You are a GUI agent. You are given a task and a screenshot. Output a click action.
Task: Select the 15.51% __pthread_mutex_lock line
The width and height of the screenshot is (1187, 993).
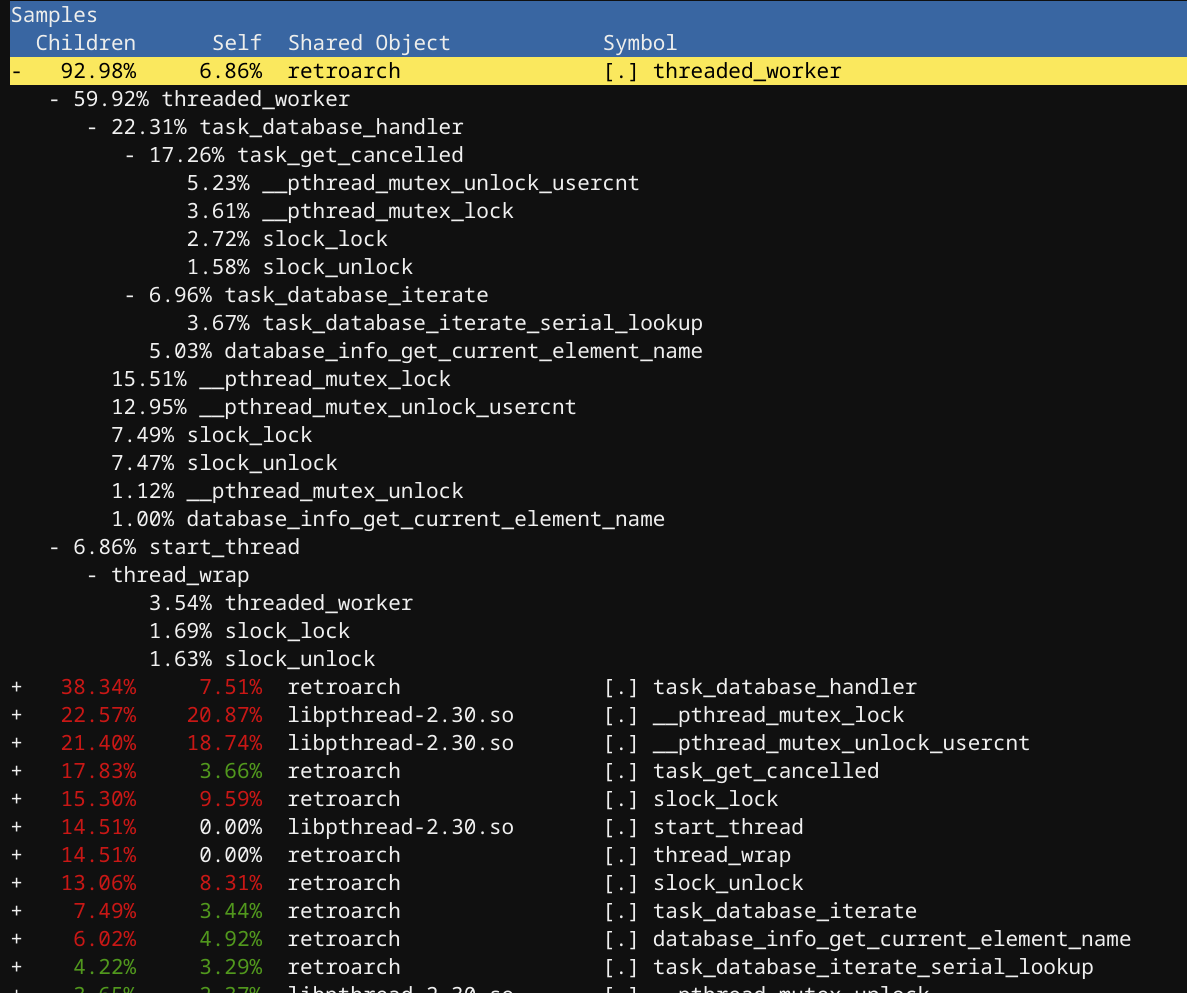[x=281, y=379]
